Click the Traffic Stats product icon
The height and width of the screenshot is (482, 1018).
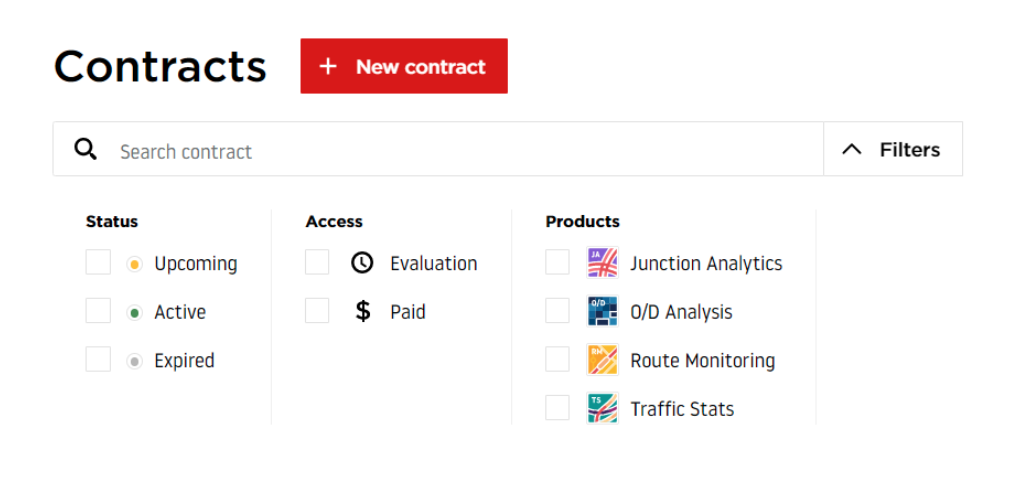point(602,408)
